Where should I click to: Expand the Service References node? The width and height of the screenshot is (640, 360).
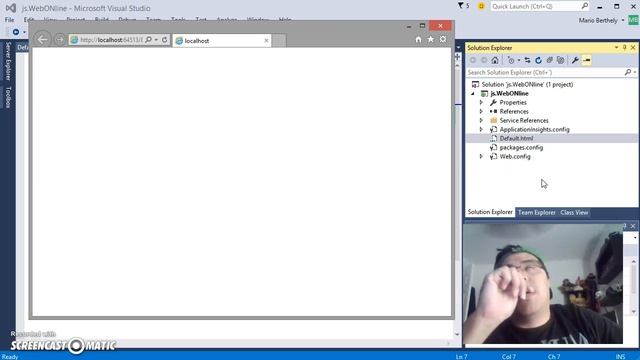tap(481, 120)
